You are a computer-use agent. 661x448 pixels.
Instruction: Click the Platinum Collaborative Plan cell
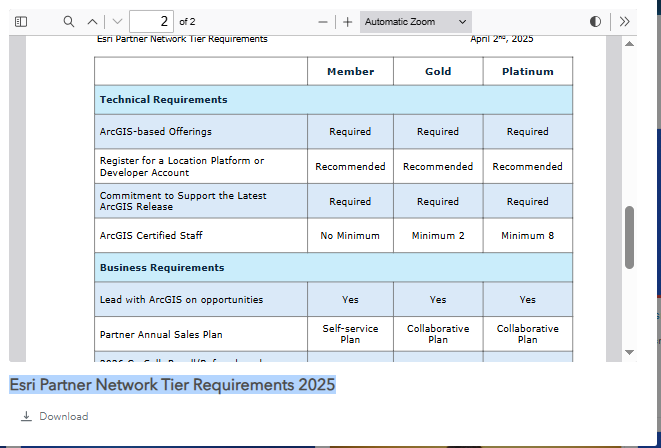coord(528,334)
